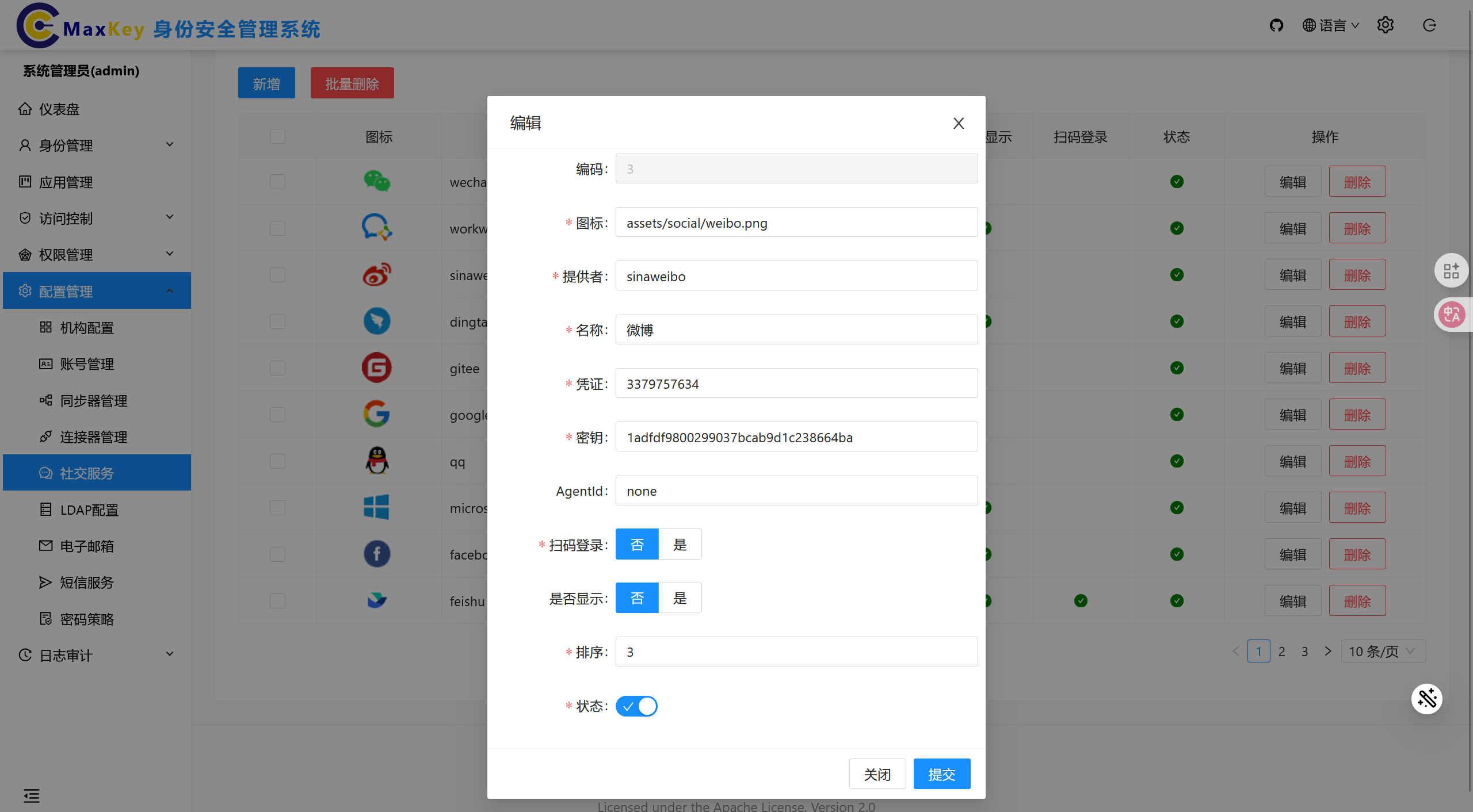The image size is (1473, 812).
Task: Go to 密码策略 in sidebar
Action: click(87, 619)
